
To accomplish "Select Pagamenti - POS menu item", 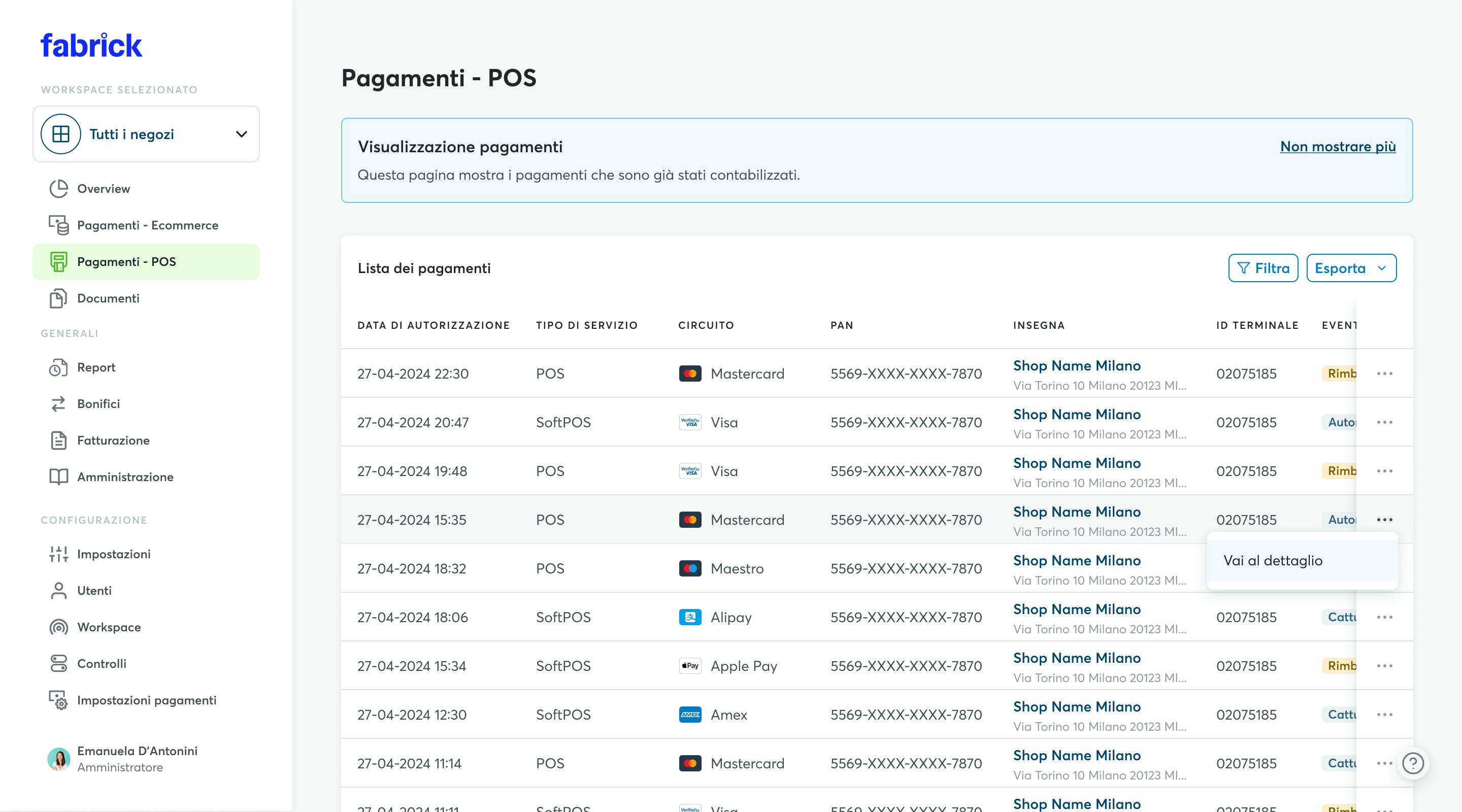I will pos(146,261).
